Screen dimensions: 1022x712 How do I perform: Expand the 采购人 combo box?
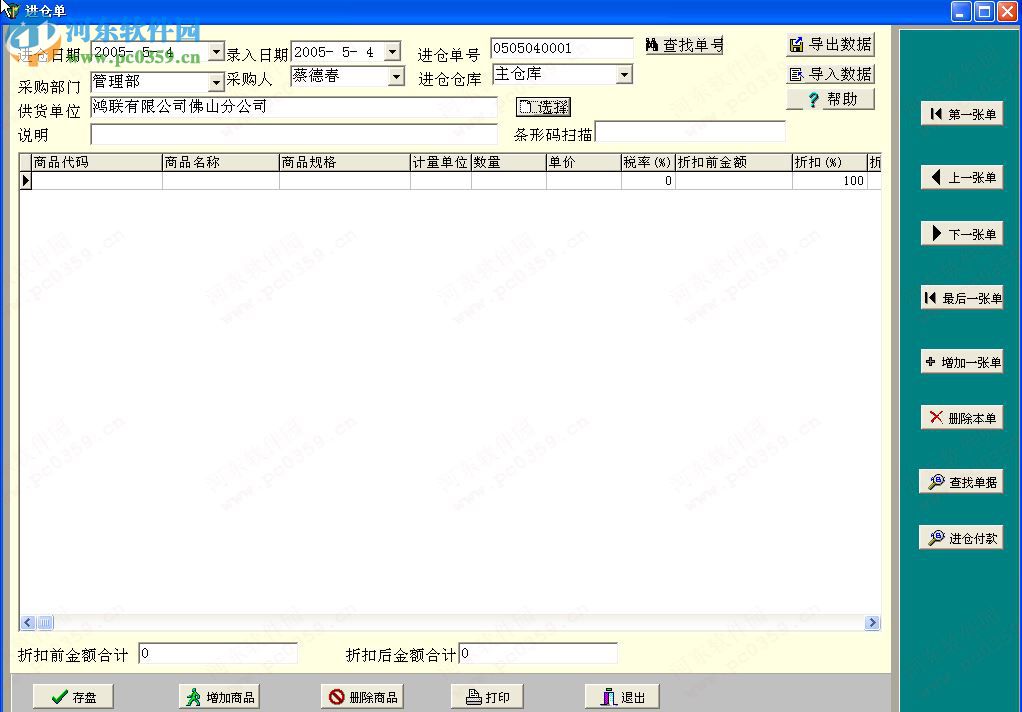(396, 77)
